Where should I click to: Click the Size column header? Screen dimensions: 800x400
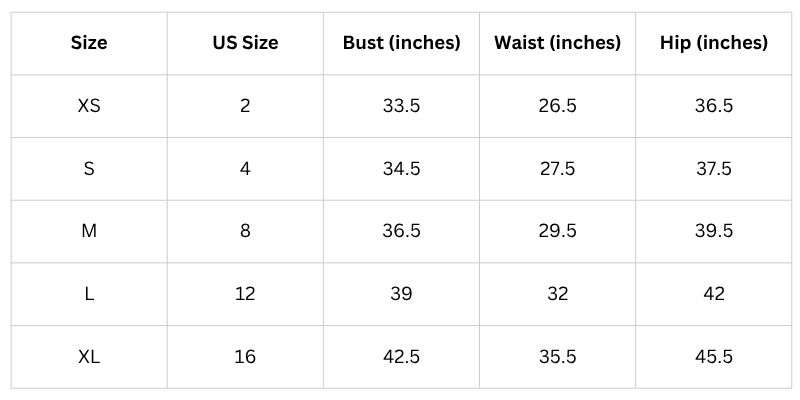pos(89,43)
